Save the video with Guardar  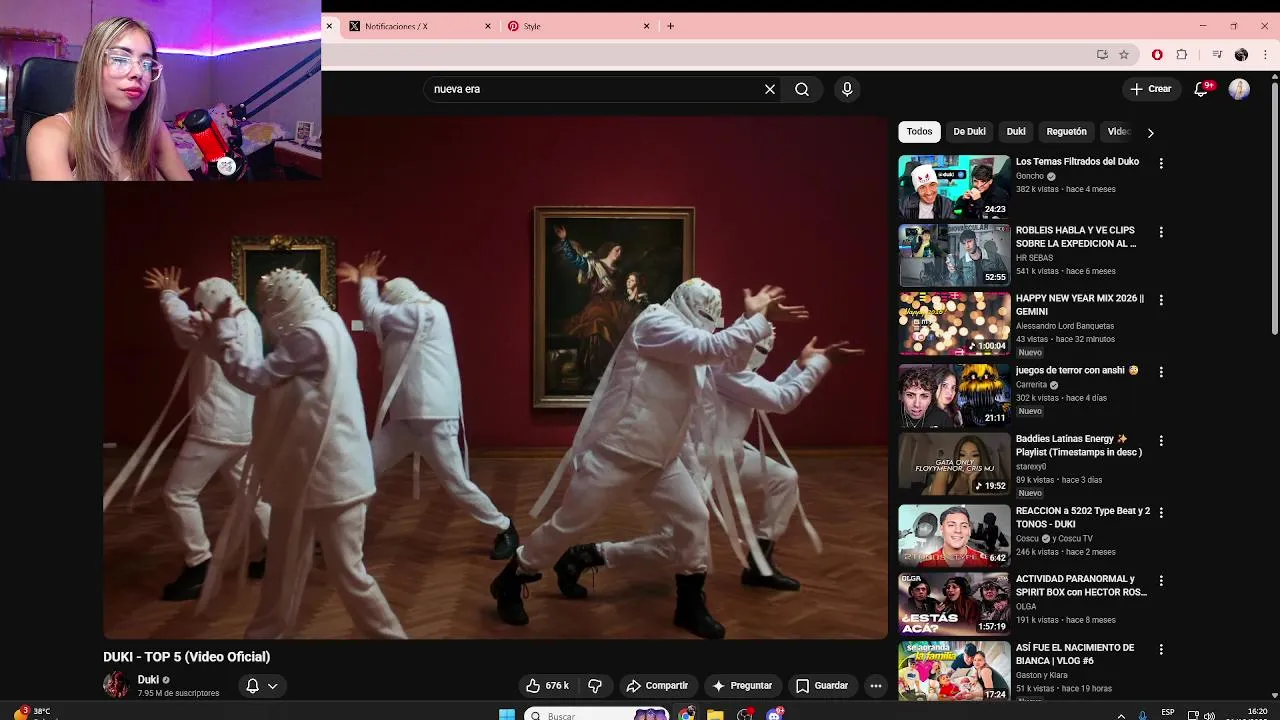click(x=822, y=685)
